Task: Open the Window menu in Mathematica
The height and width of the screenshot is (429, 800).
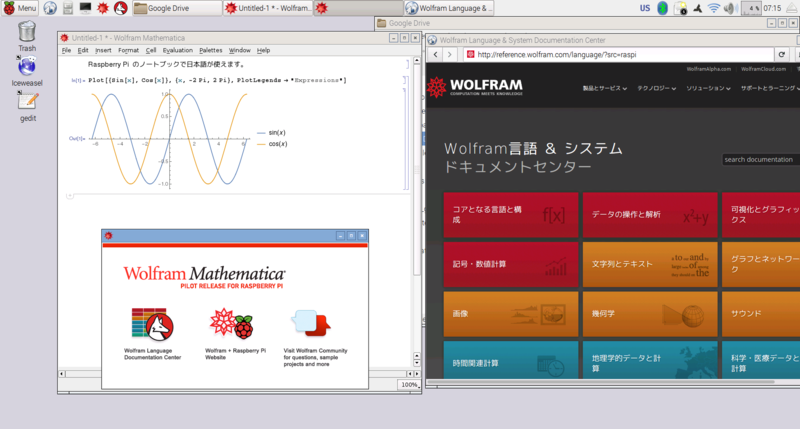Action: point(239,50)
